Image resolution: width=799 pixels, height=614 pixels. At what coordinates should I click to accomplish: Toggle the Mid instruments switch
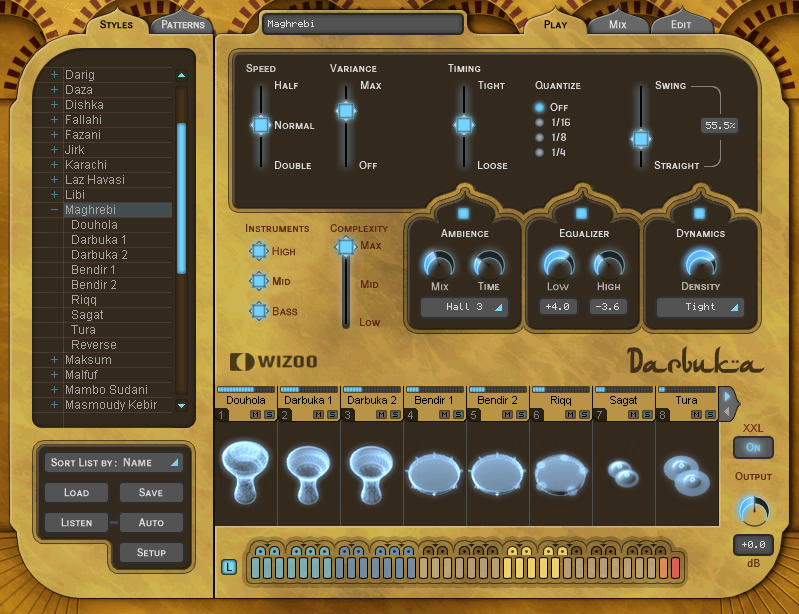coord(258,281)
